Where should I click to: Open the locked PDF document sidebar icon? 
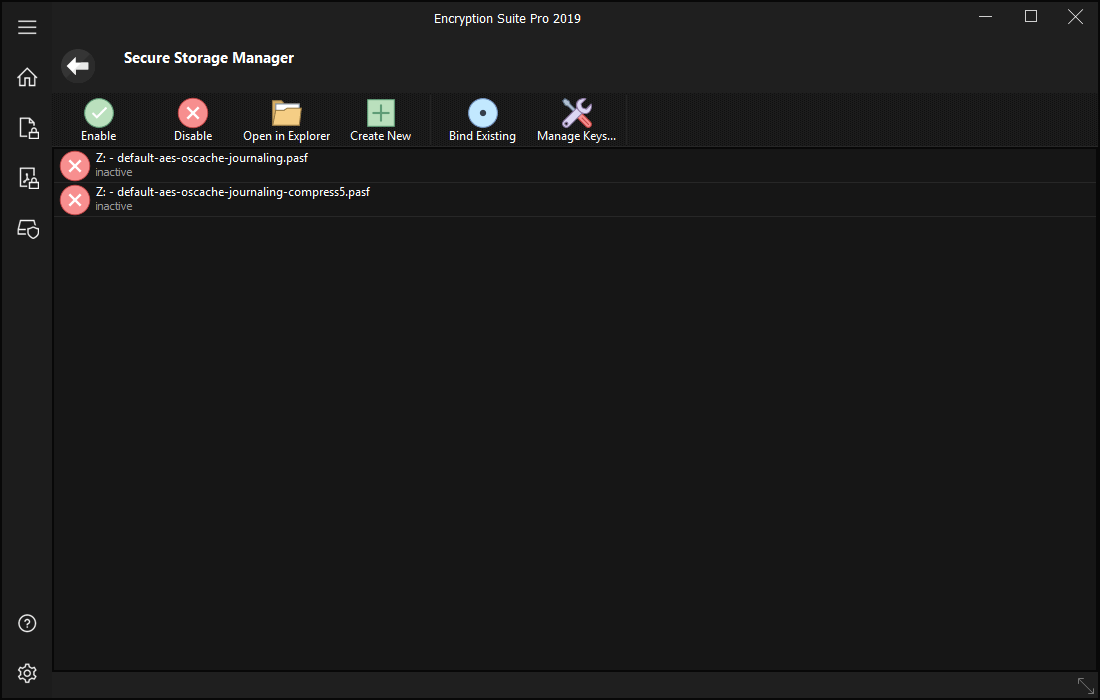click(x=27, y=178)
